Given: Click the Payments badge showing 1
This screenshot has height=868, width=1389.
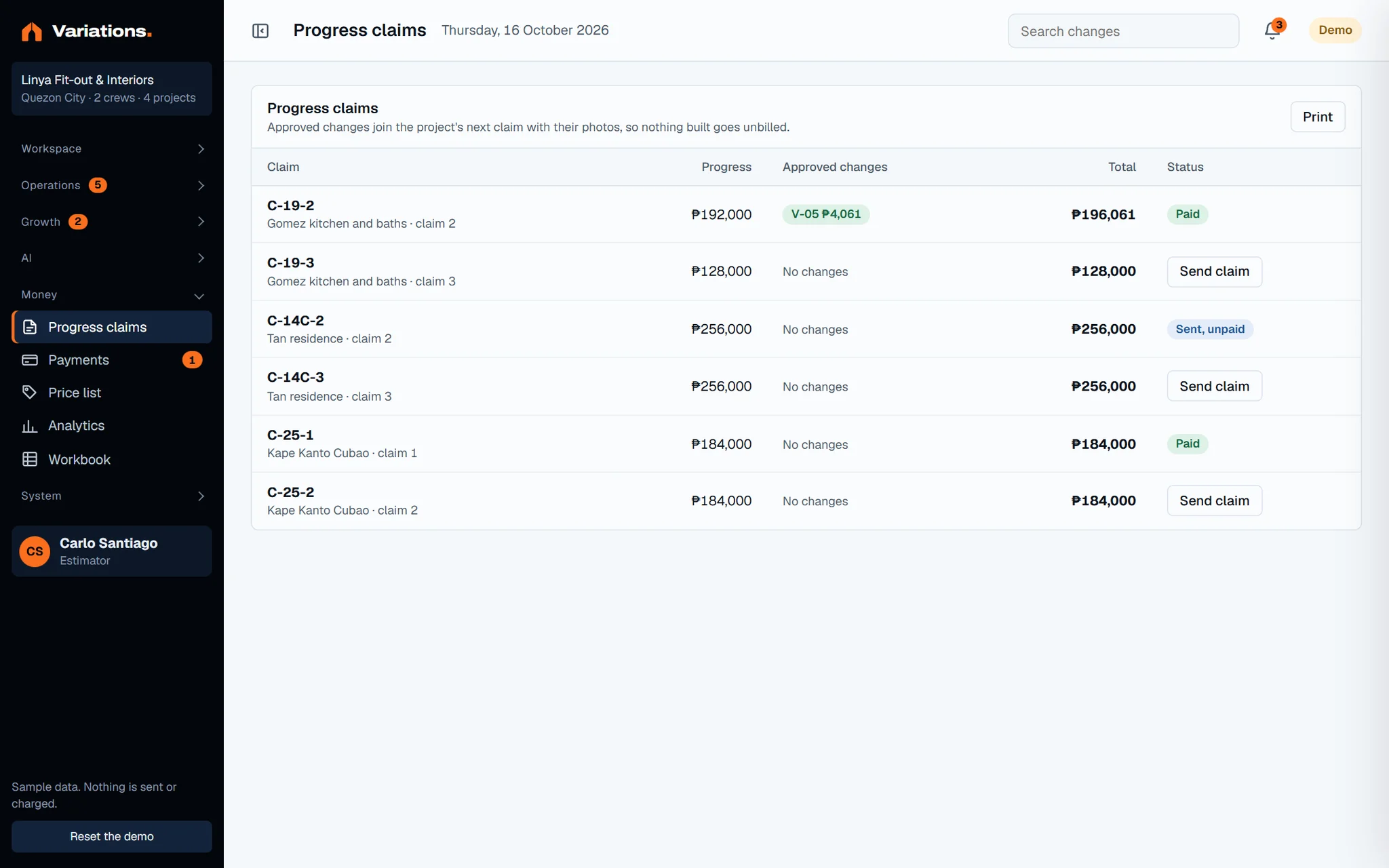Looking at the screenshot, I should (192, 360).
